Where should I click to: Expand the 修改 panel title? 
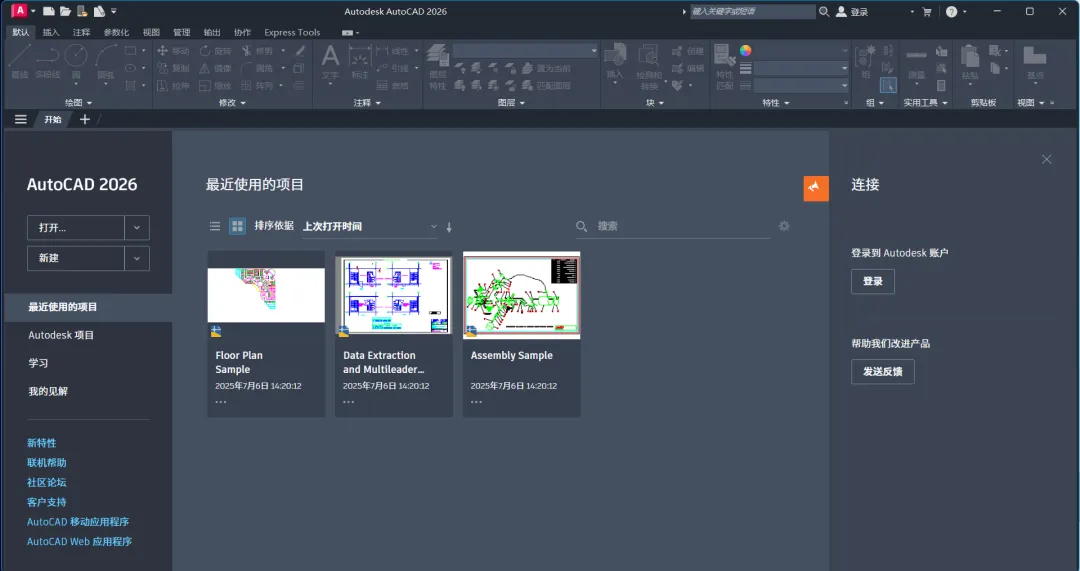[x=232, y=103]
